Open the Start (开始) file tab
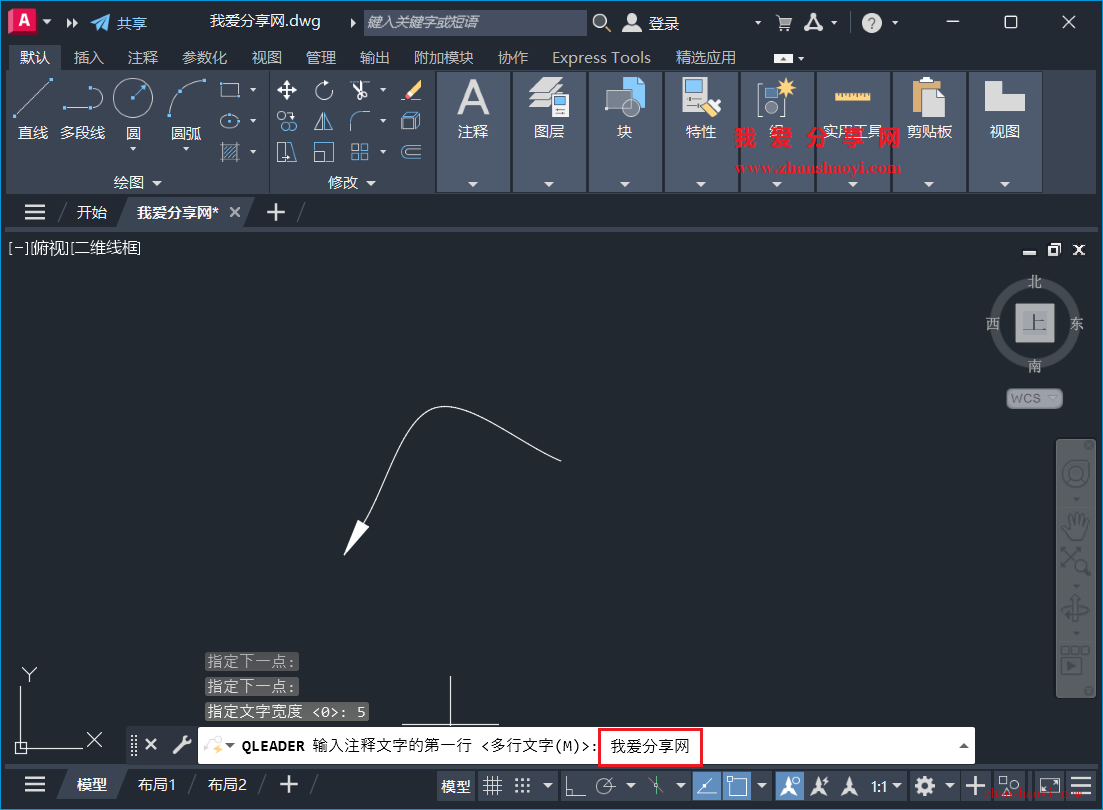This screenshot has height=810, width=1103. point(91,213)
